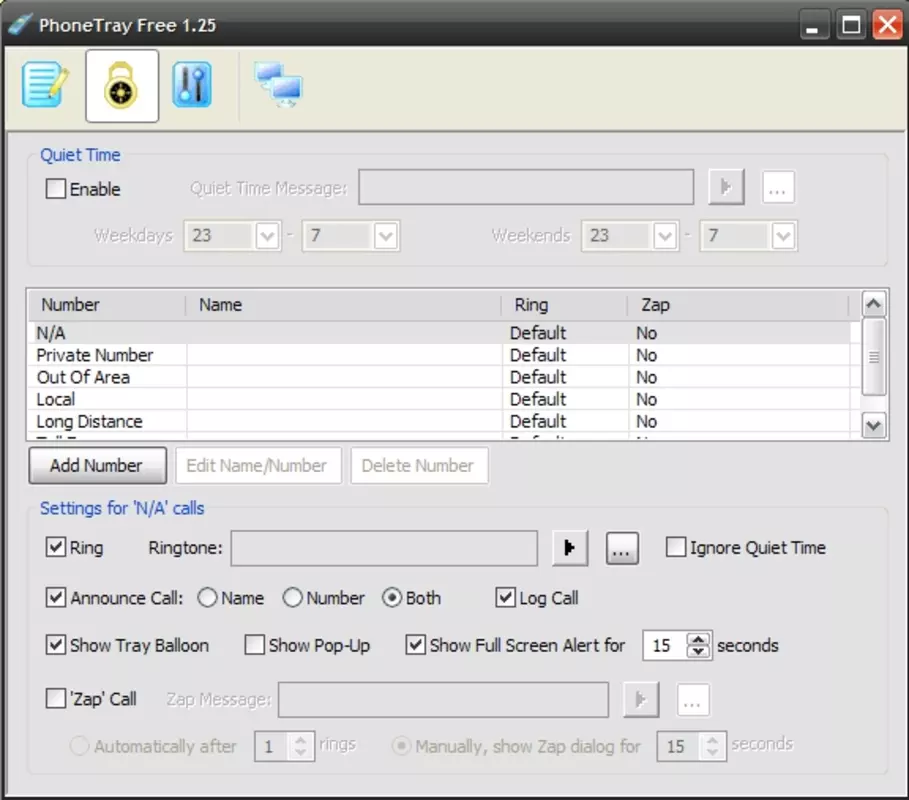Open Weekdays end hour dropdown

(386, 236)
